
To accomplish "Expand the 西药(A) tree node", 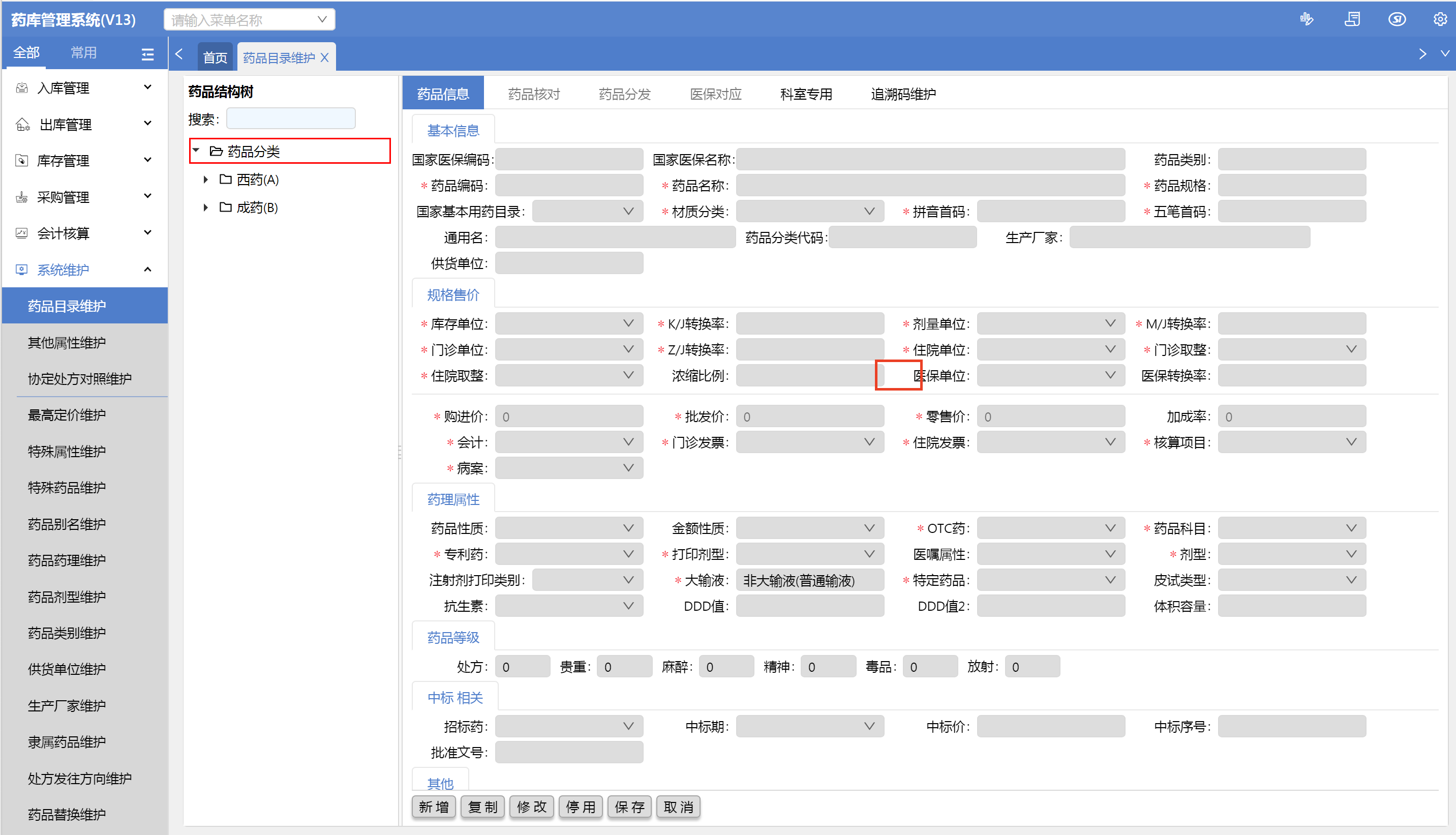I will [206, 180].
